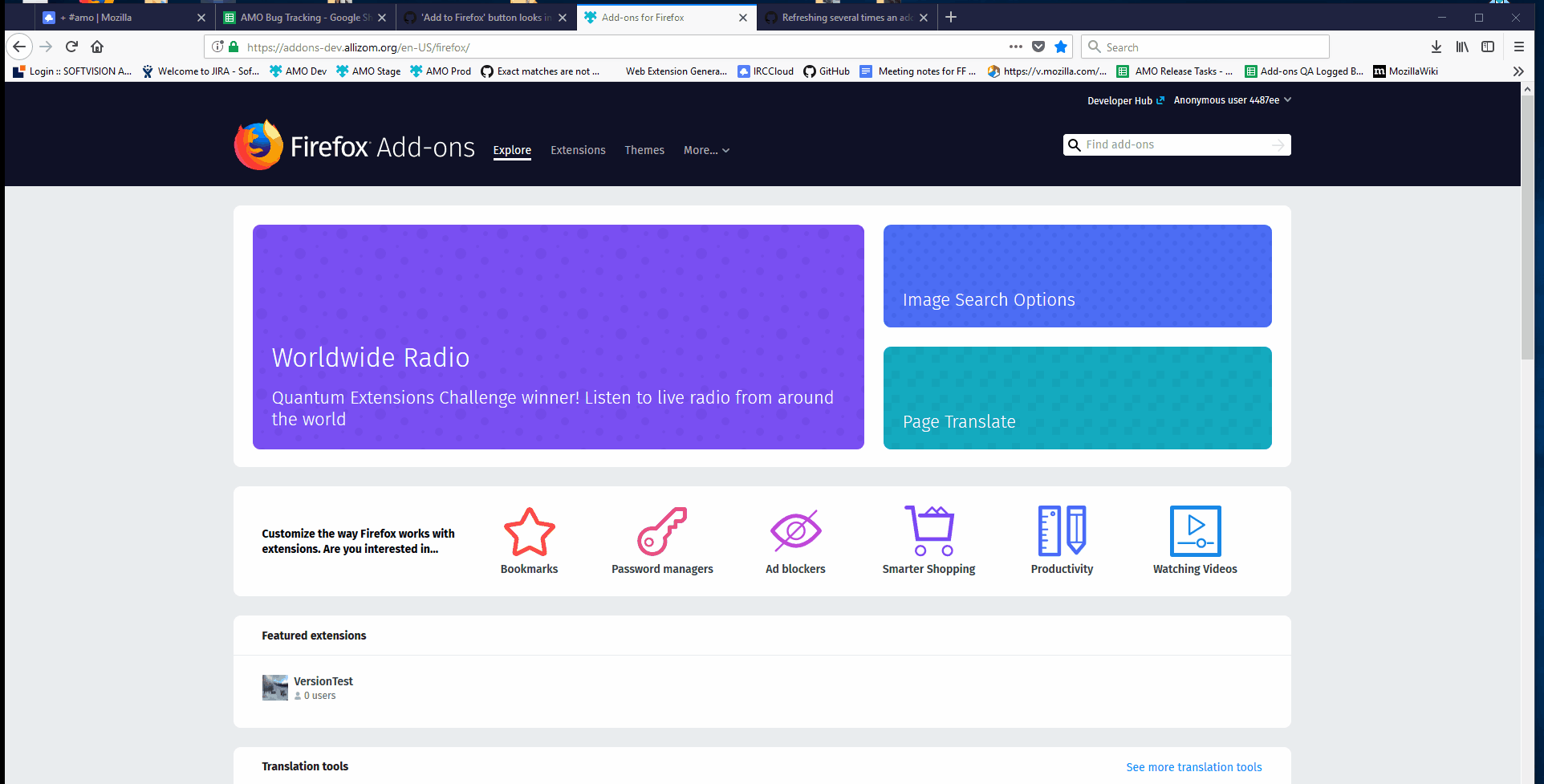The image size is (1544, 784).
Task: Toggle the browser sidebar
Action: click(1488, 47)
